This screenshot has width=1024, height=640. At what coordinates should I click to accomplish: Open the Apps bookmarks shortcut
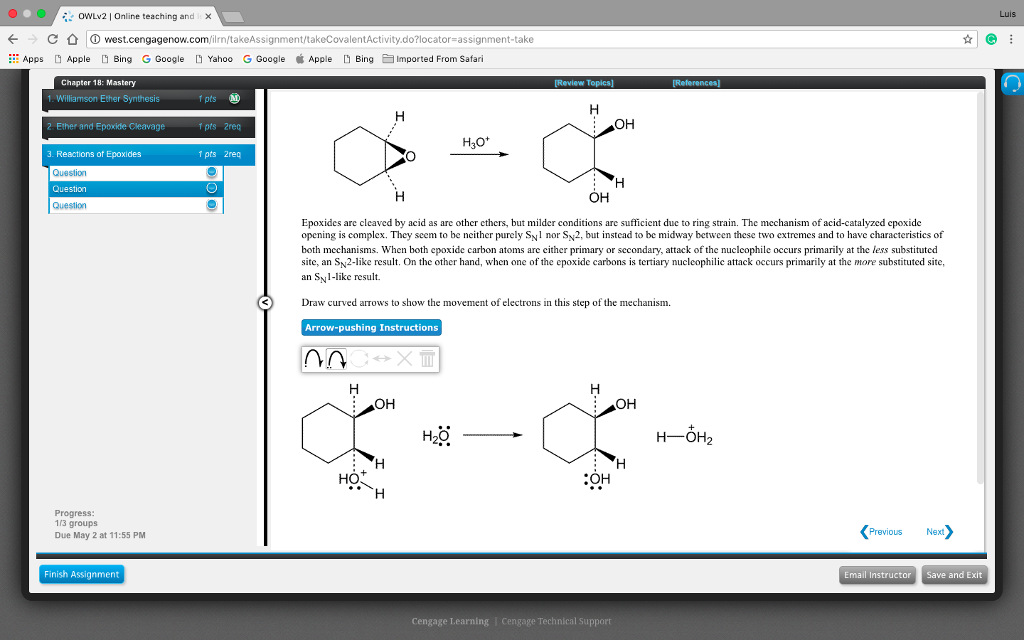click(x=26, y=59)
